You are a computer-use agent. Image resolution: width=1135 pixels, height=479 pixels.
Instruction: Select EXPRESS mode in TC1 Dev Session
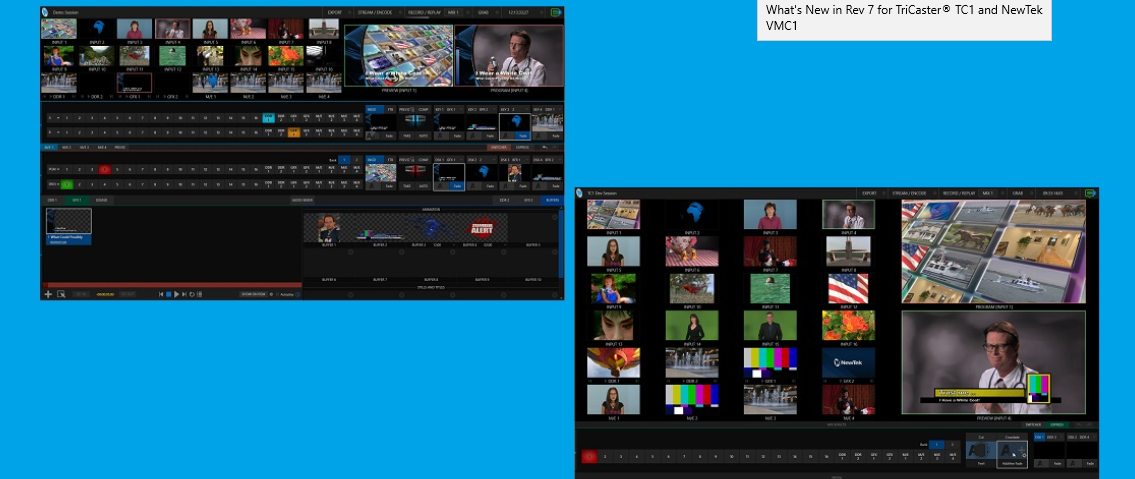point(1057,425)
